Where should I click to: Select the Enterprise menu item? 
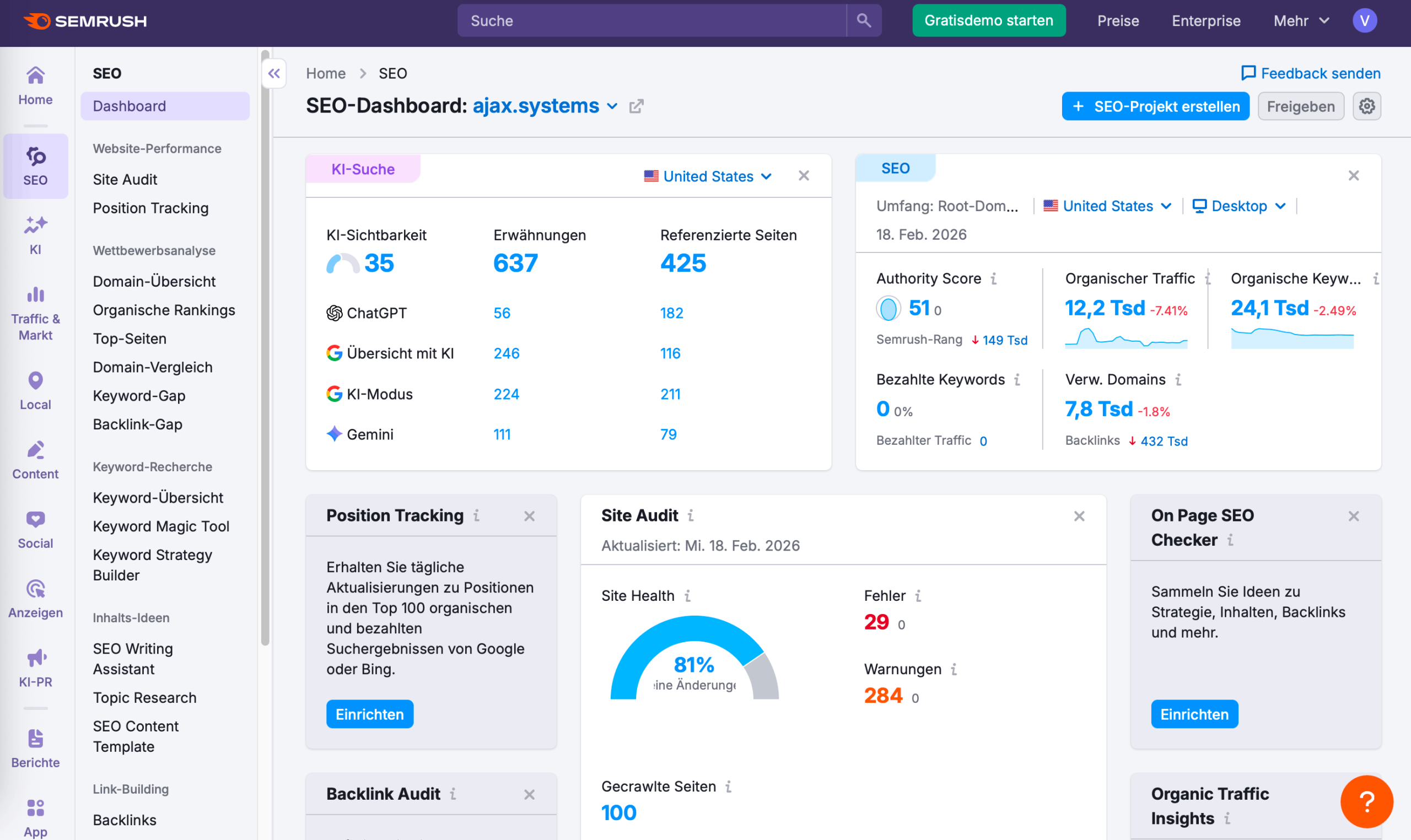coord(1205,20)
